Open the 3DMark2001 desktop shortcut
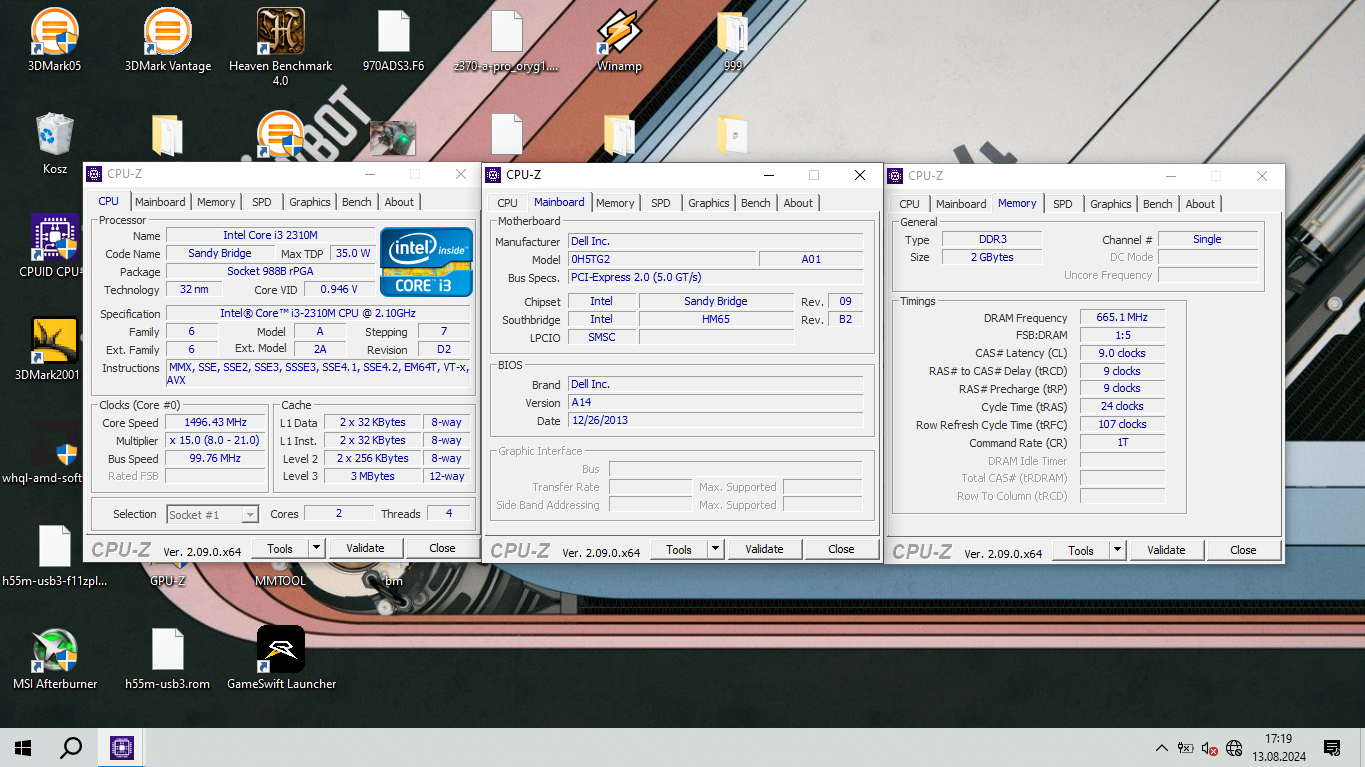 pos(55,349)
